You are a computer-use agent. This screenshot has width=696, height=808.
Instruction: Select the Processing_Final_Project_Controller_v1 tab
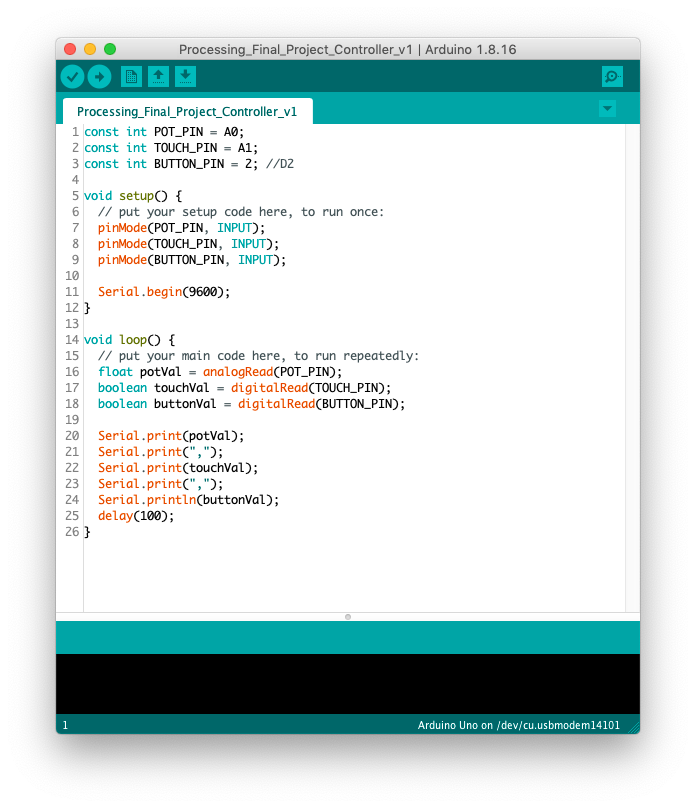(x=188, y=111)
